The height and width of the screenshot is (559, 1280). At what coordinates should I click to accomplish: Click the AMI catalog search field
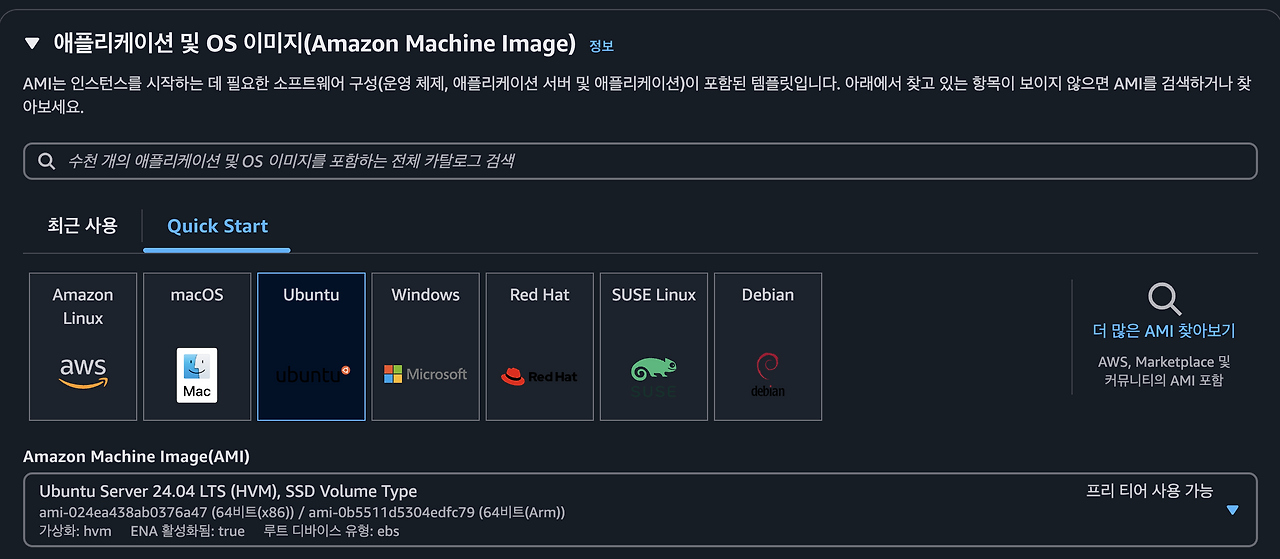(640, 161)
